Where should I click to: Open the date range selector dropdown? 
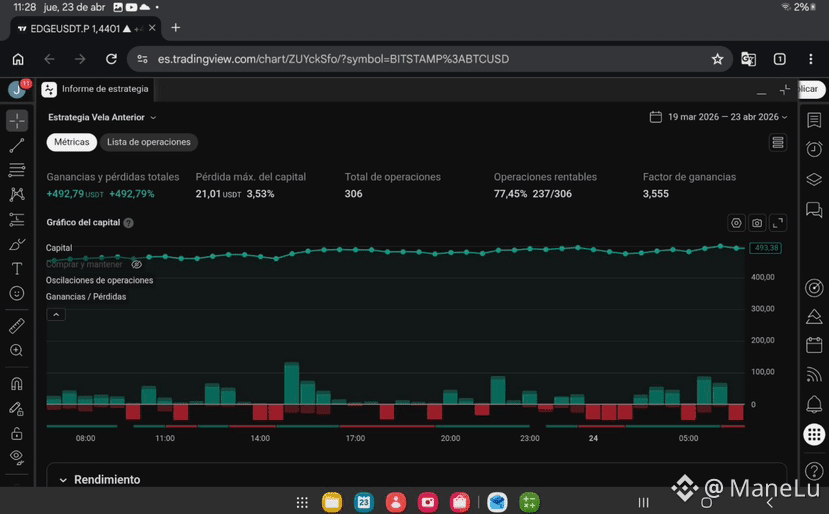[719, 117]
